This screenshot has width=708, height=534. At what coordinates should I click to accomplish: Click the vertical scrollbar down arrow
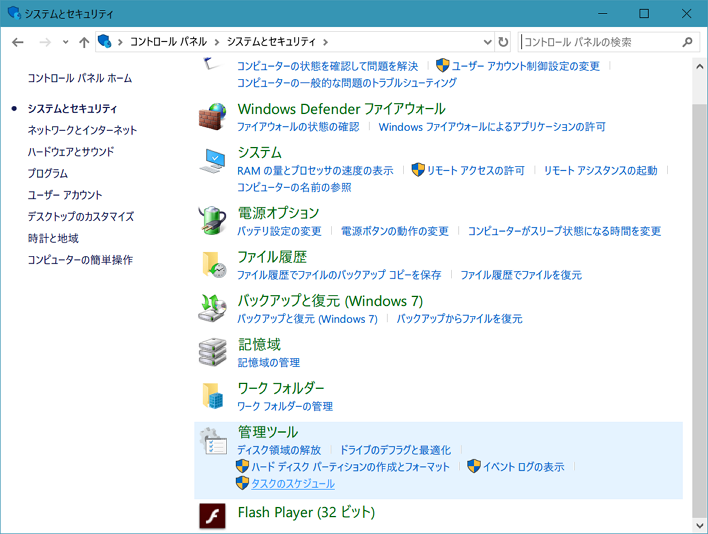coord(699,525)
